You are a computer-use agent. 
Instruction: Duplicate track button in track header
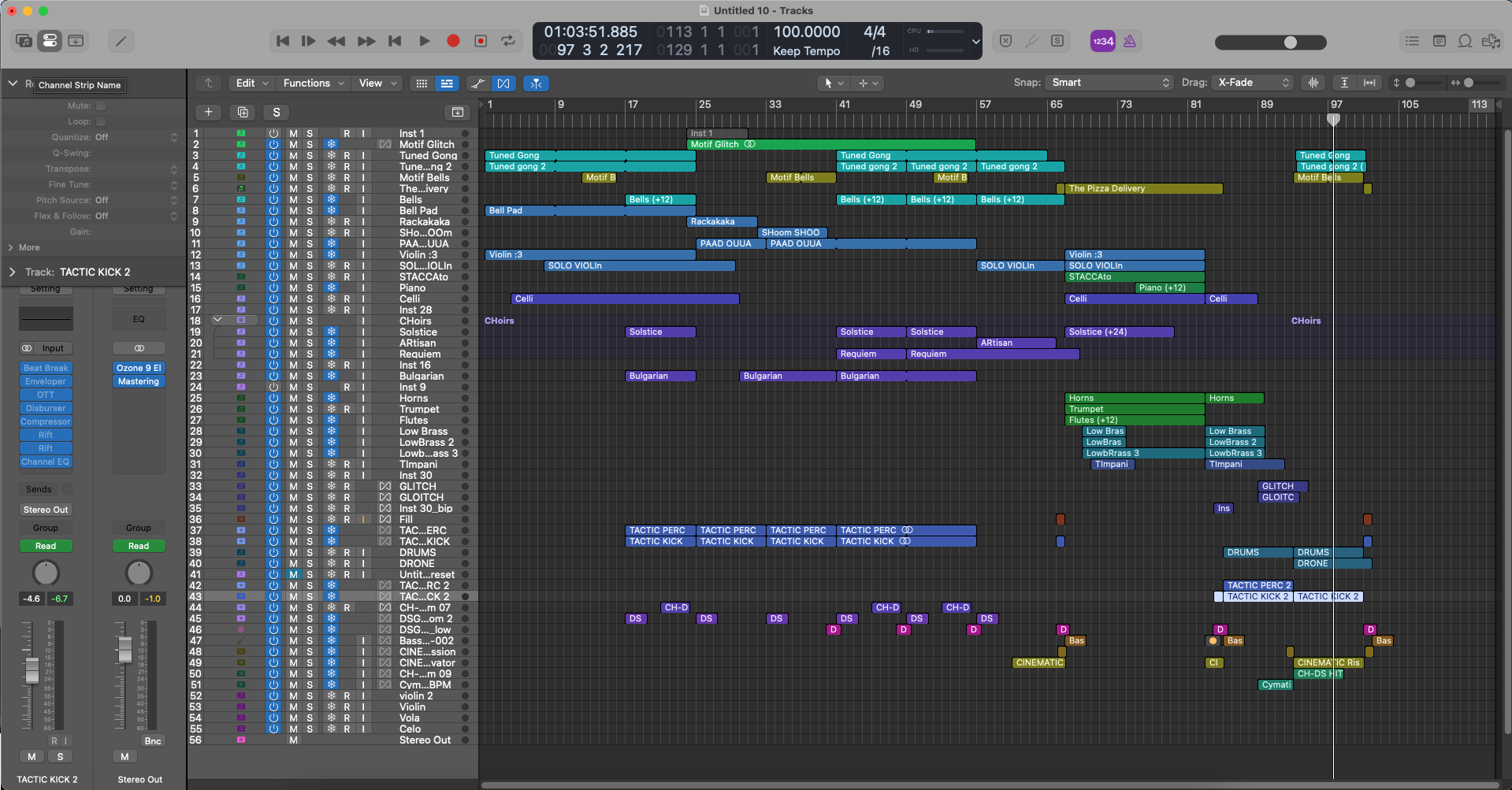click(243, 112)
